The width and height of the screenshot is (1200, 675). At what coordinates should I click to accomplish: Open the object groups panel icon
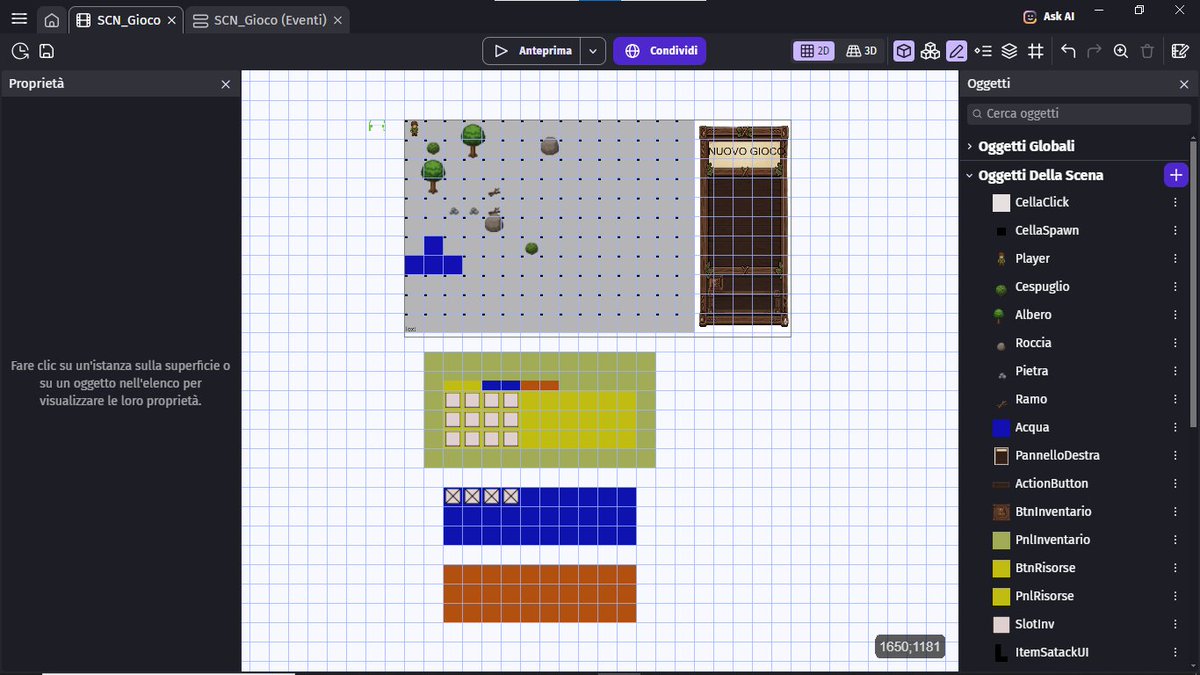(930, 51)
